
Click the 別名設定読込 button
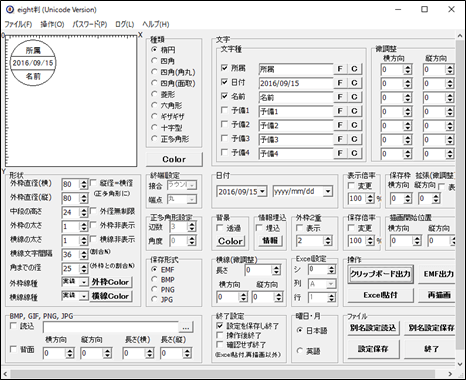coord(373,328)
